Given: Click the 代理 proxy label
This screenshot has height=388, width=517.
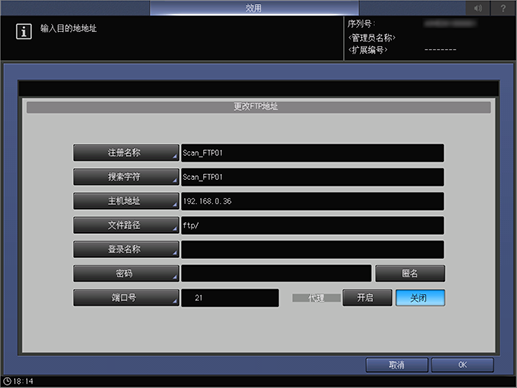Looking at the screenshot, I should (316, 298).
